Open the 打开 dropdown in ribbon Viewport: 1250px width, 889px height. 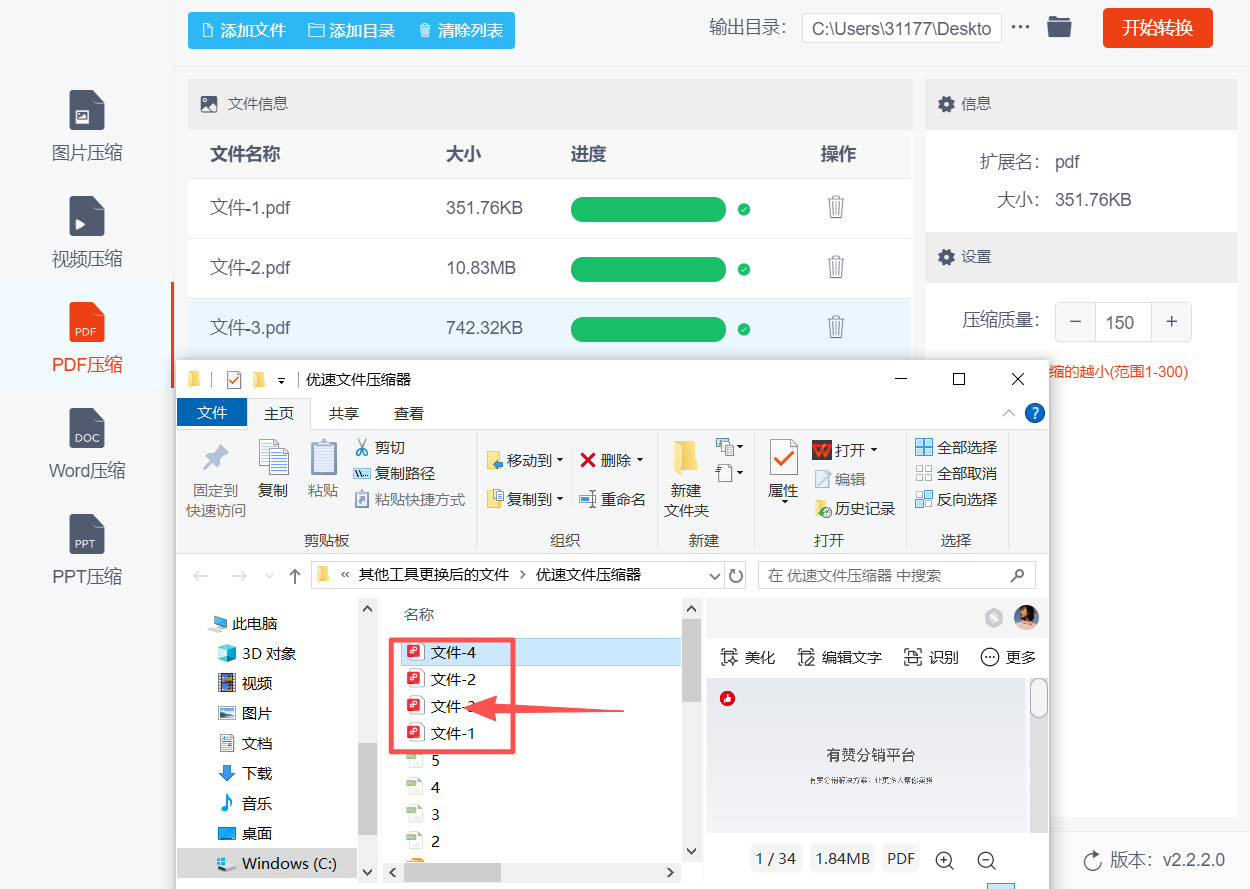(845, 450)
